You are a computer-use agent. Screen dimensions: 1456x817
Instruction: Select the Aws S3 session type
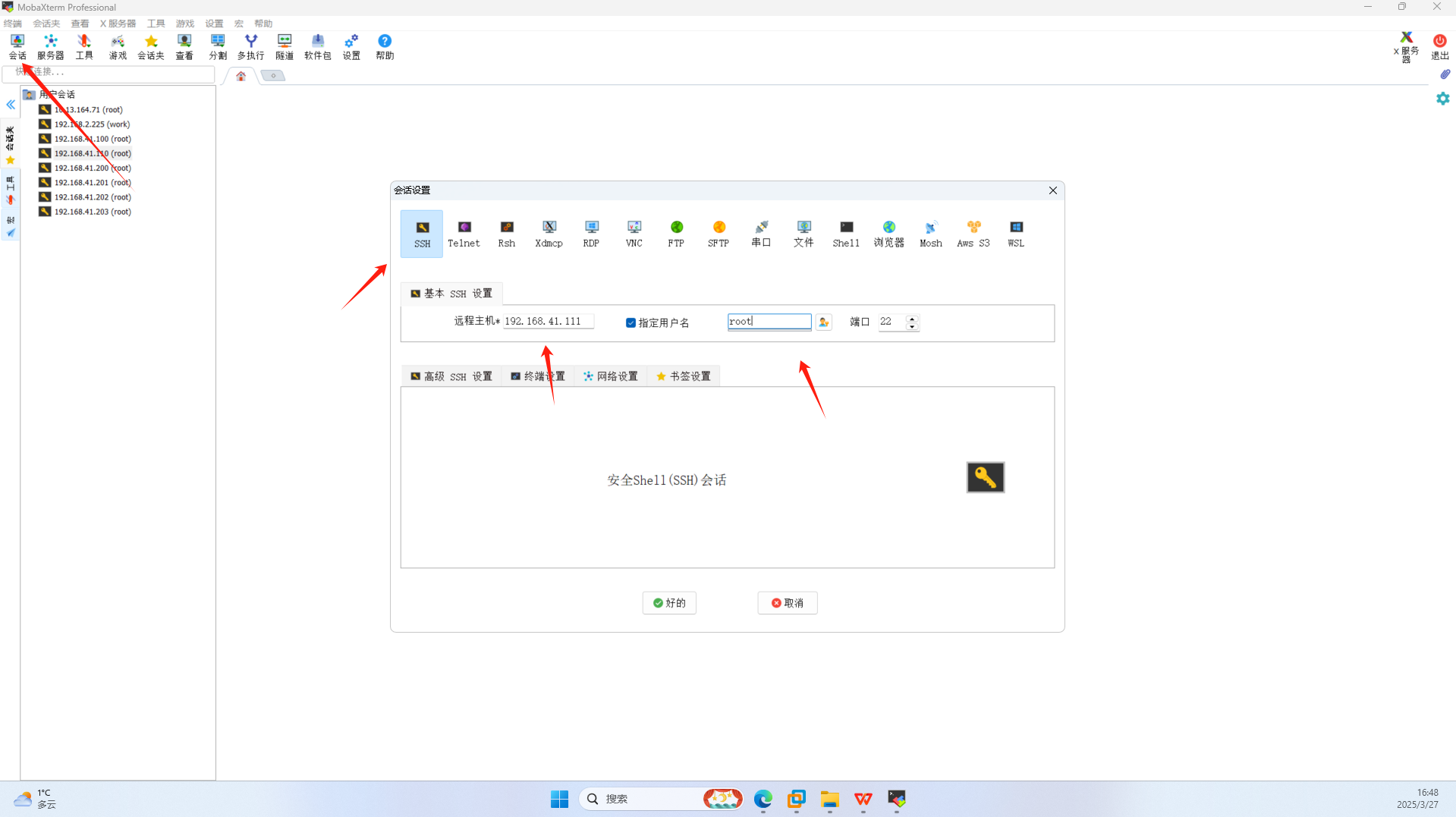[973, 234]
